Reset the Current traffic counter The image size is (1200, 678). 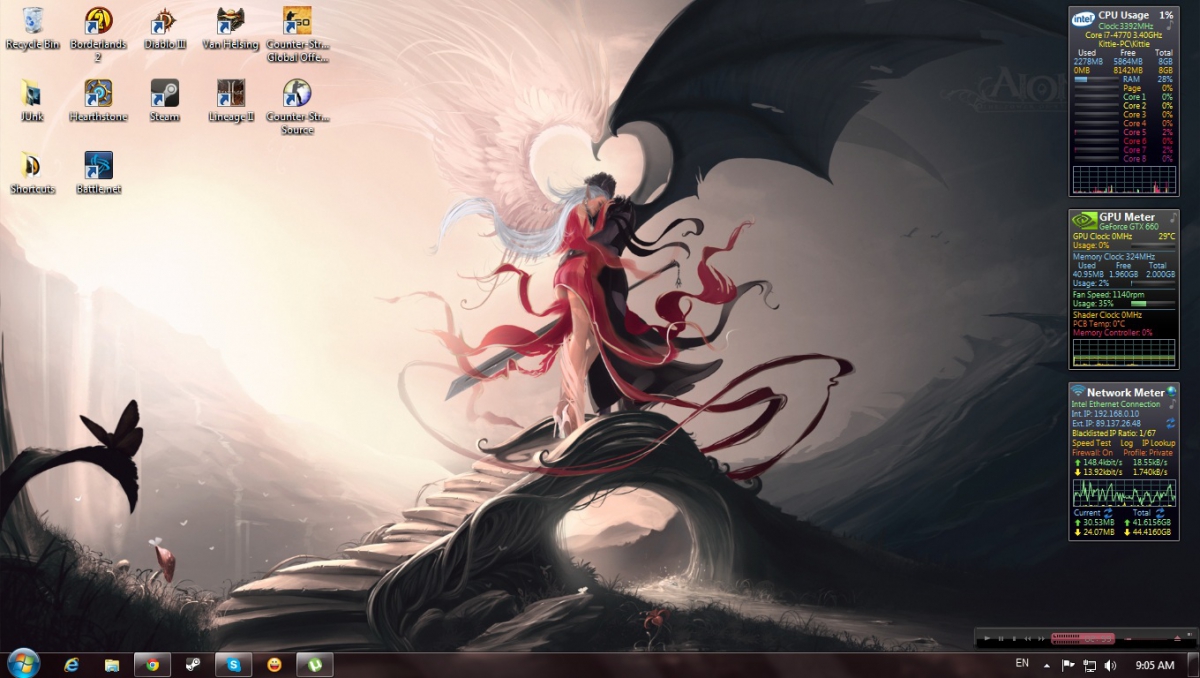[1108, 512]
